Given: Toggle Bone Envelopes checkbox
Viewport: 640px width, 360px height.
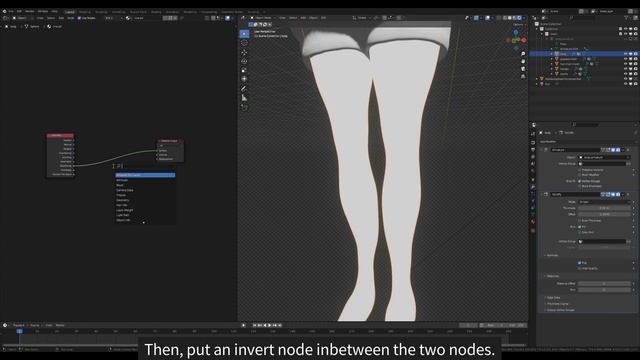Looking at the screenshot, I should coord(580,186).
